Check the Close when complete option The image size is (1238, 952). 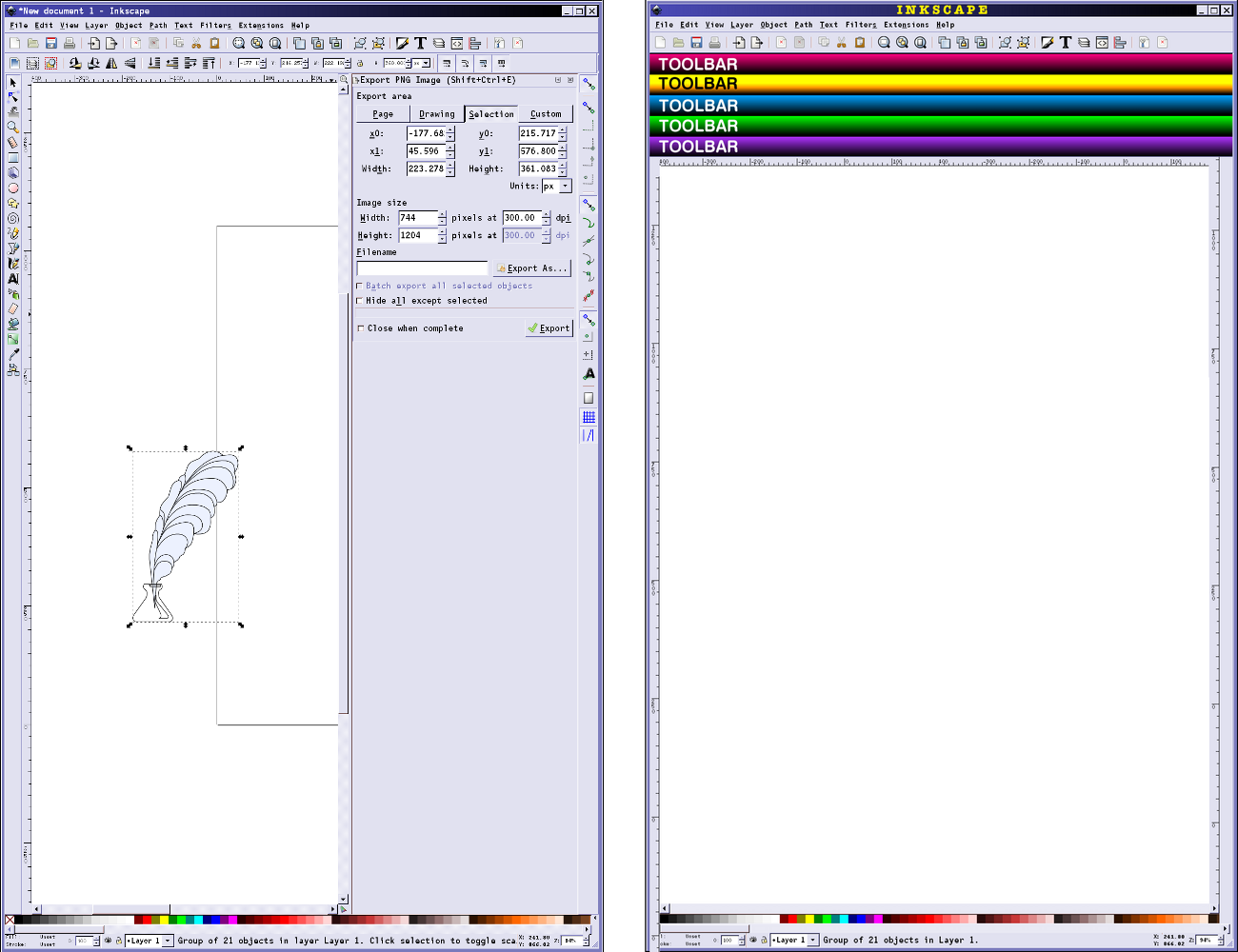point(360,327)
